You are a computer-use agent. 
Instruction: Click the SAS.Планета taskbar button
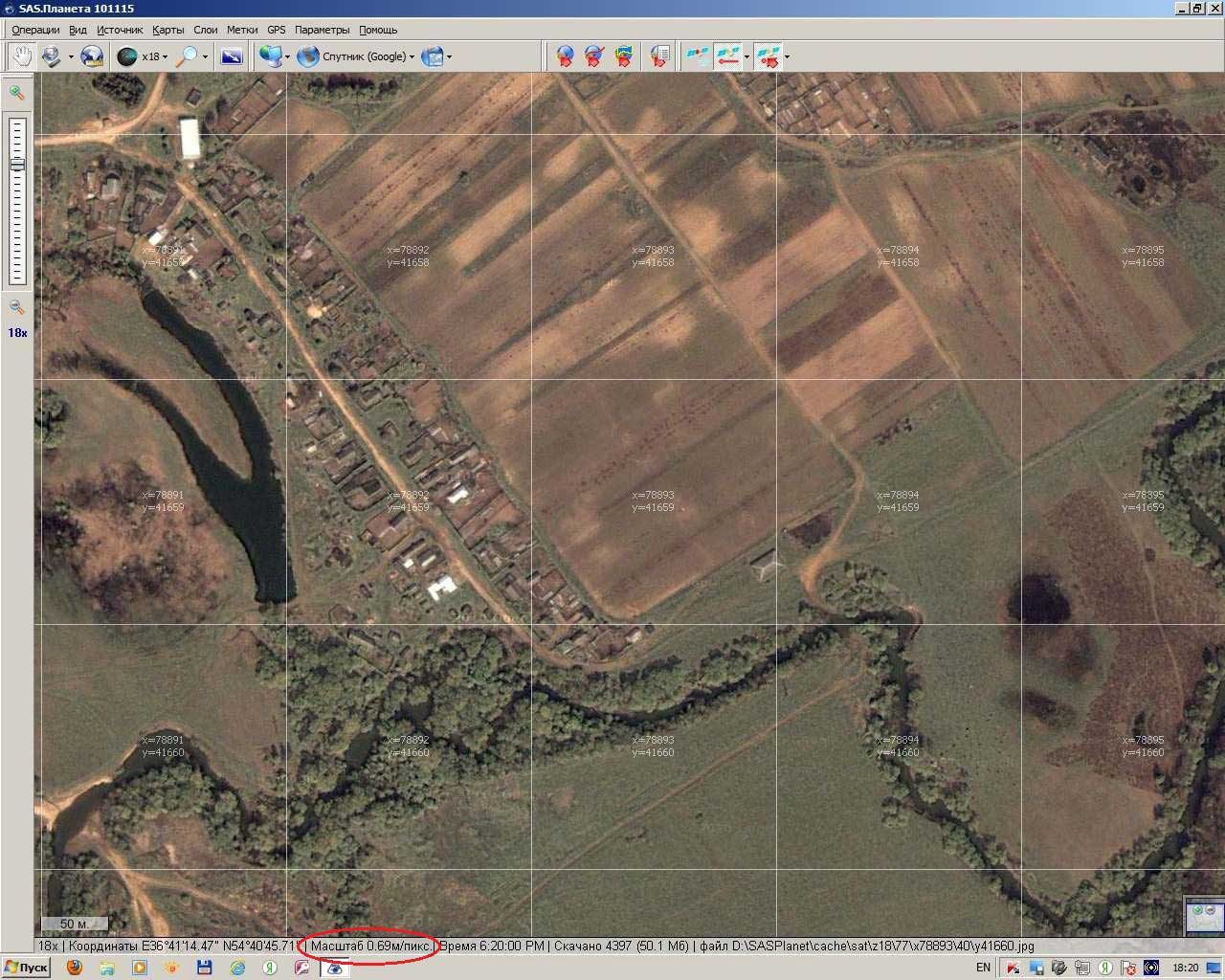click(x=335, y=968)
